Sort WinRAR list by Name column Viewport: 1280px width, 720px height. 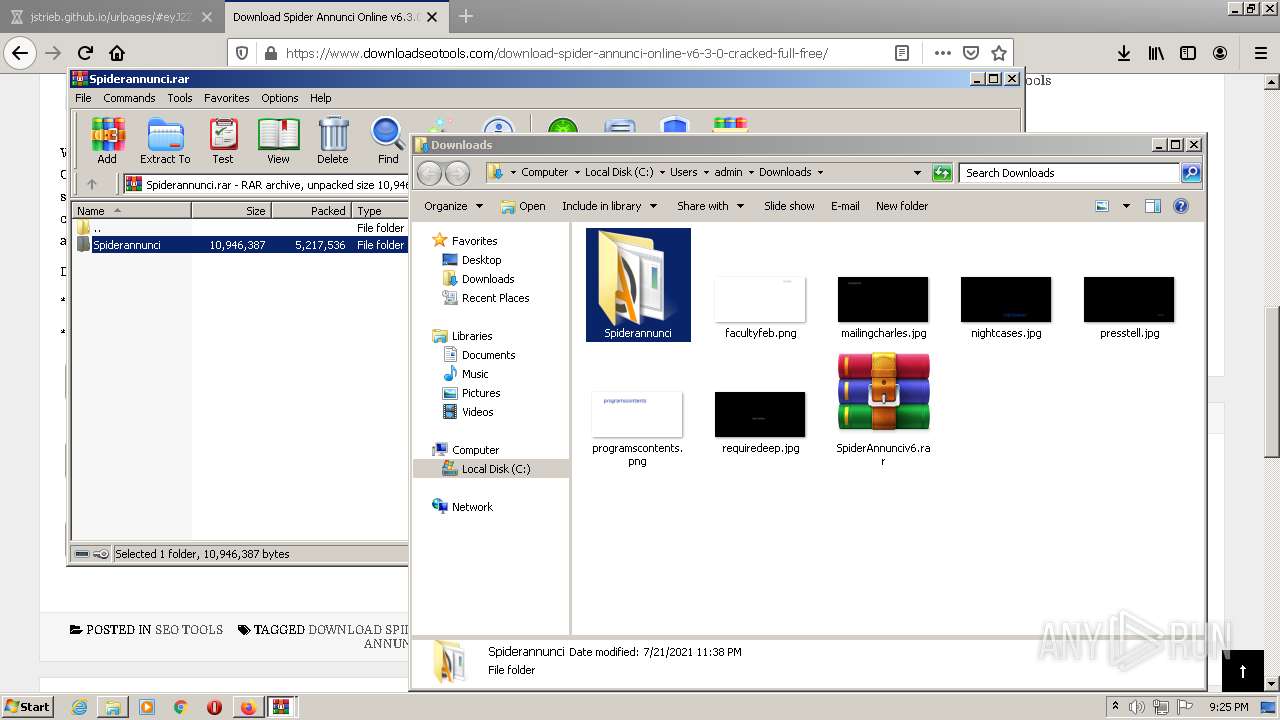(x=132, y=211)
